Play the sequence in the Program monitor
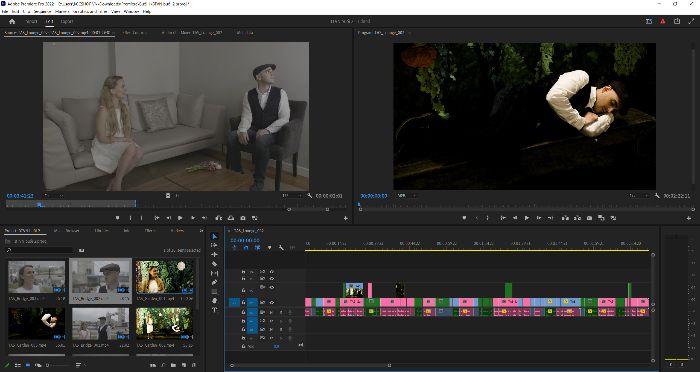This screenshot has height=372, width=700. pyautogui.click(x=527, y=218)
